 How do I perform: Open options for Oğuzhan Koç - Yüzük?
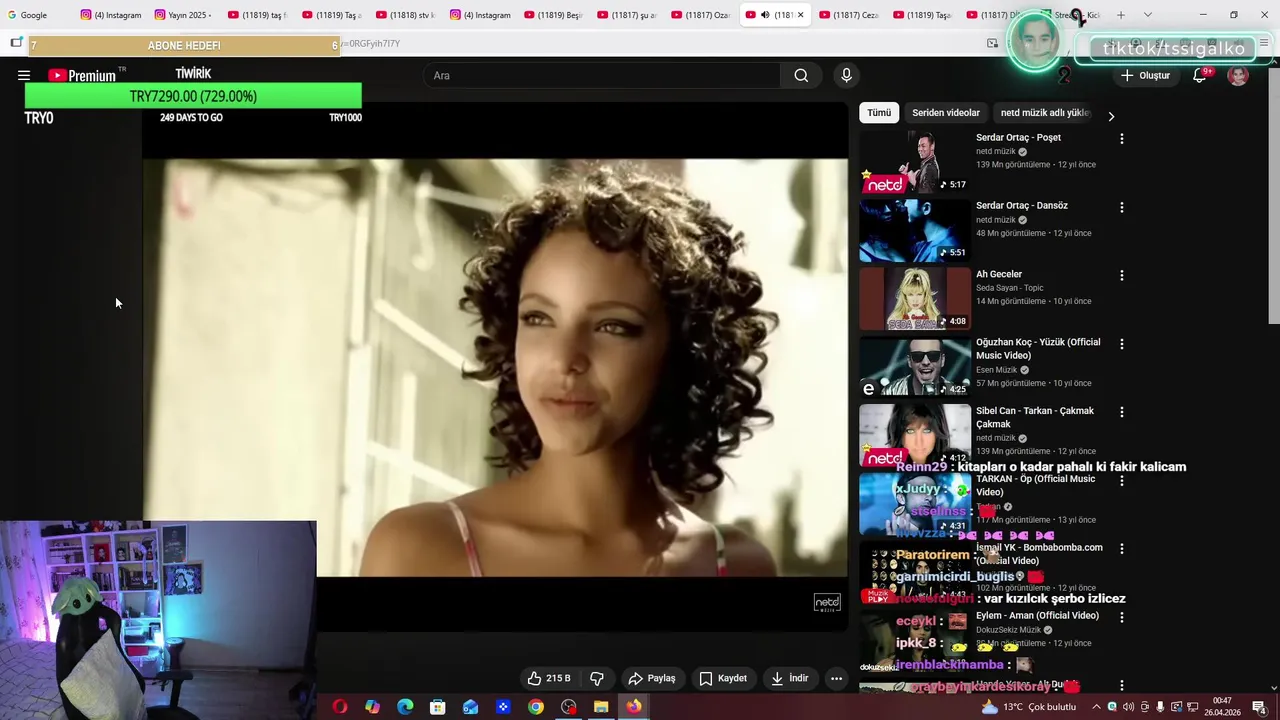(x=1121, y=344)
